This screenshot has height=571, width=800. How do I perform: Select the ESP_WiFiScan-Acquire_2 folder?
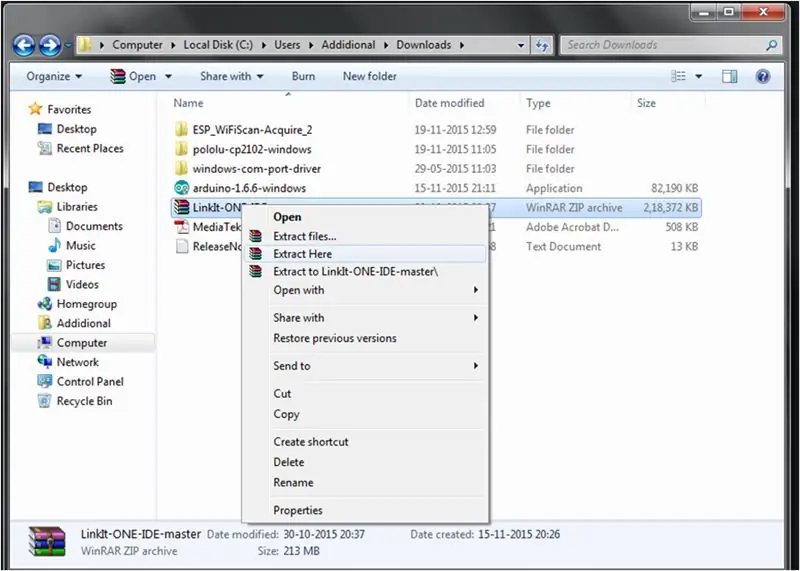coord(252,130)
